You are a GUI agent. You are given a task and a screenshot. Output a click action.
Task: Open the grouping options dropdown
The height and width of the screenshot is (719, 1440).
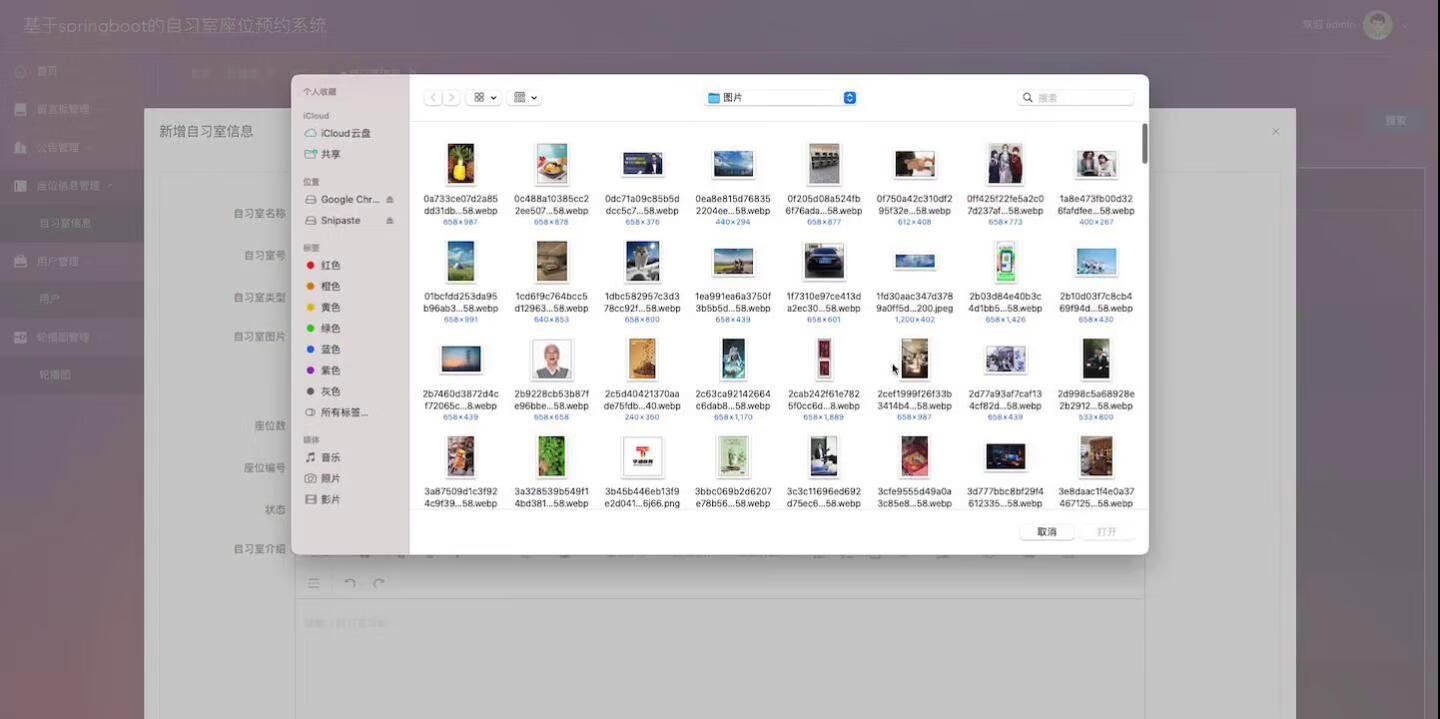coord(525,98)
